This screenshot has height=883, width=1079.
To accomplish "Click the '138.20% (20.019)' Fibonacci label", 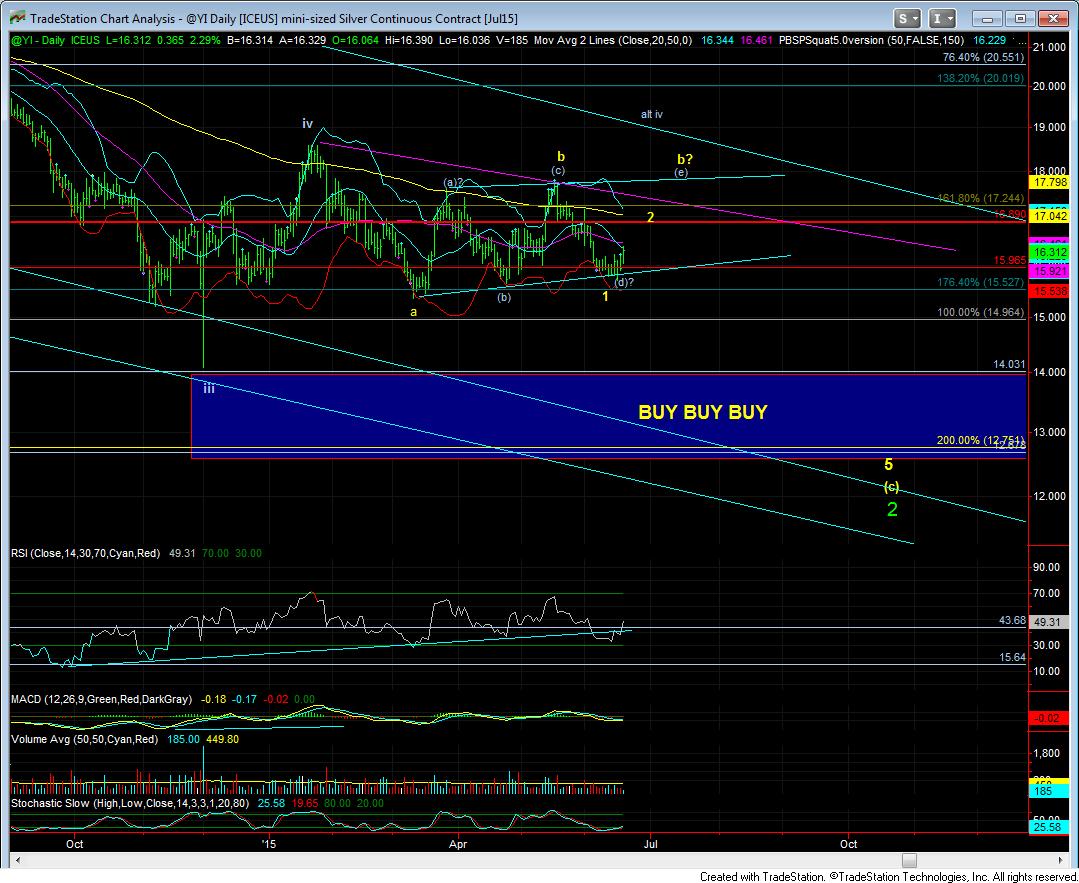I will 981,78.
